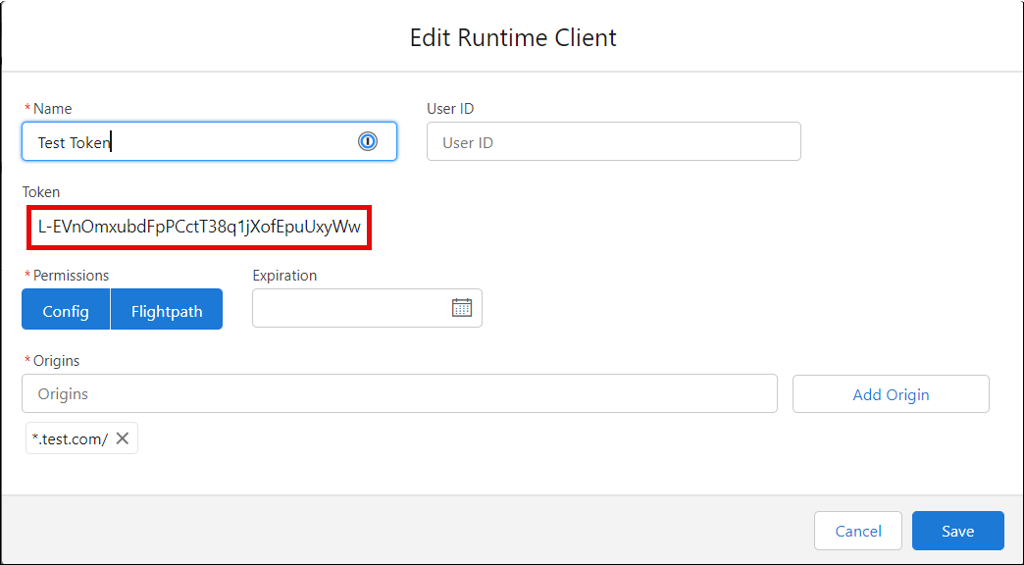Screen dimensions: 1024x565
Task: Toggle the Flightpath permission button
Action: pyautogui.click(x=167, y=309)
